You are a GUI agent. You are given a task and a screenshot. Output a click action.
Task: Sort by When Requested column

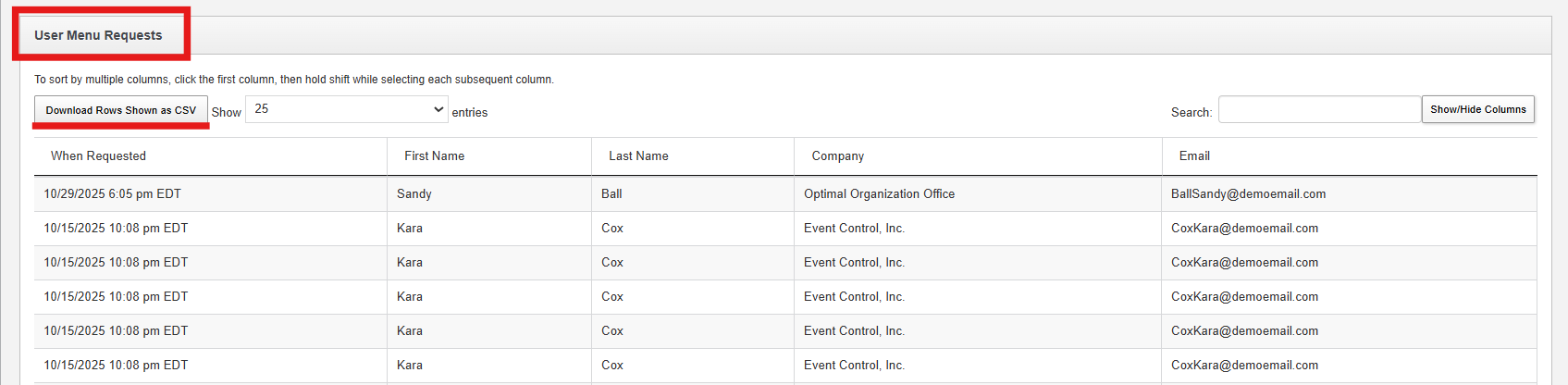coord(98,156)
